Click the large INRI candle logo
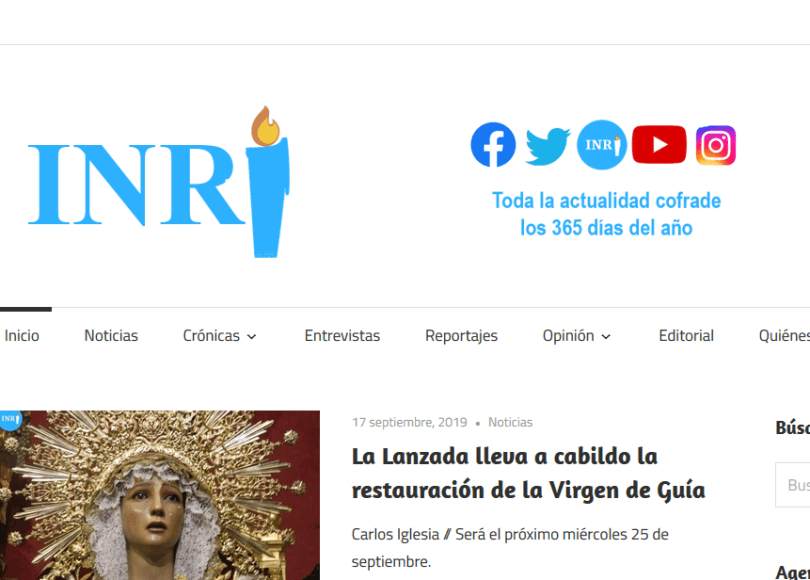The height and width of the screenshot is (580, 810). click(158, 182)
